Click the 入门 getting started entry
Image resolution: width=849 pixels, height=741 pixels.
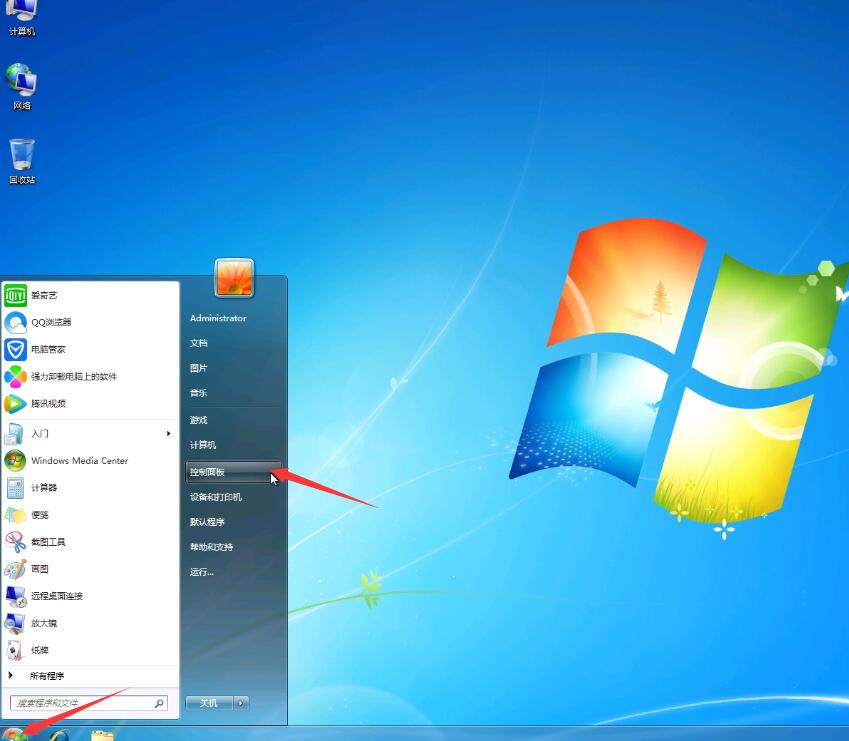click(90, 434)
